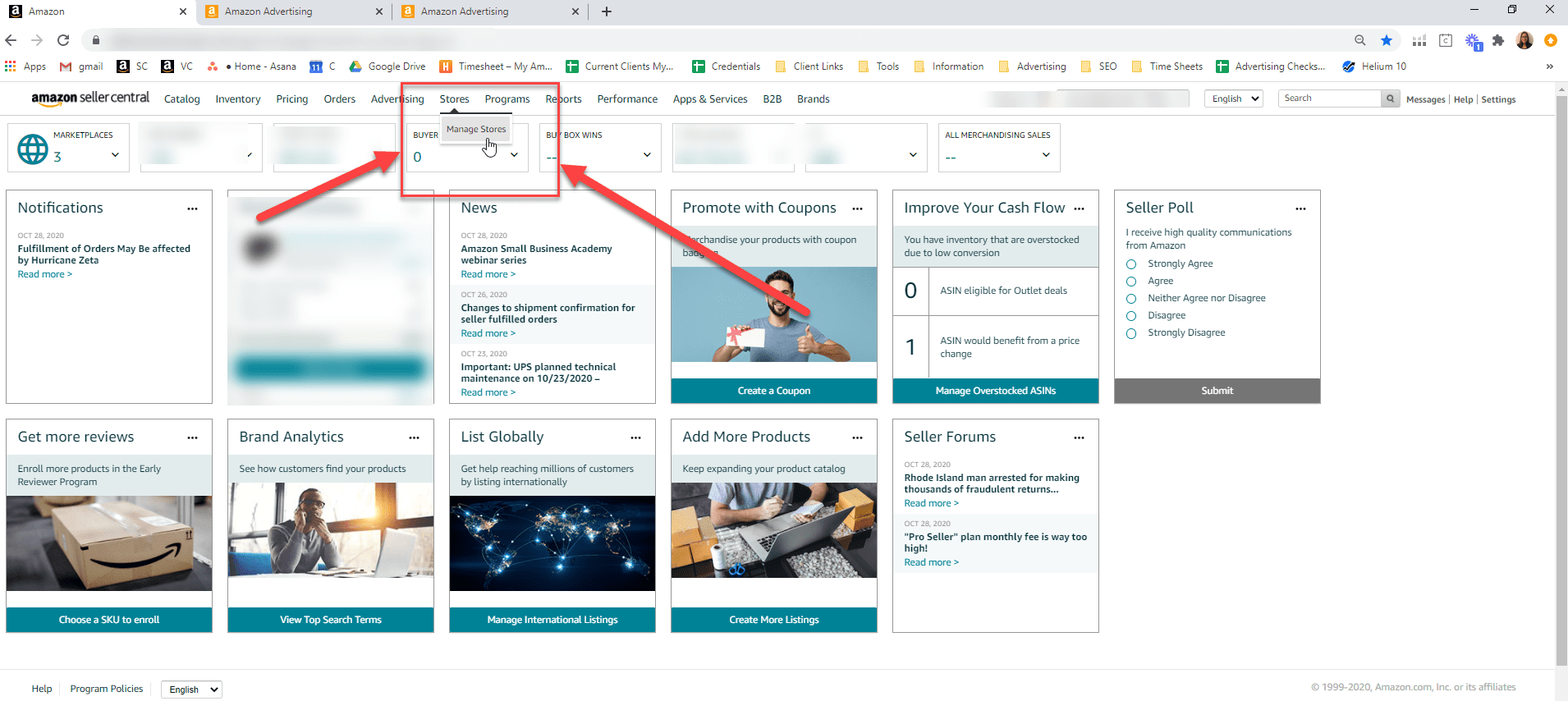The height and width of the screenshot is (701, 1568).
Task: Open the Performance menu
Action: (x=627, y=99)
